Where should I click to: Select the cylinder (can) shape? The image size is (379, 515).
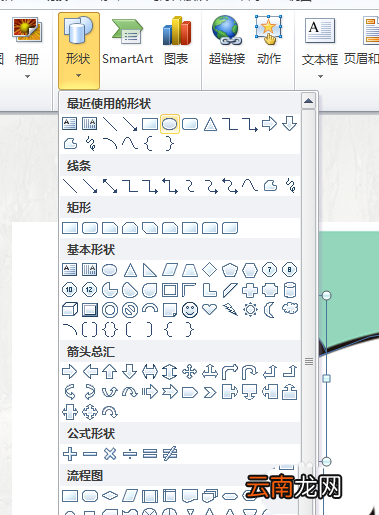290,290
